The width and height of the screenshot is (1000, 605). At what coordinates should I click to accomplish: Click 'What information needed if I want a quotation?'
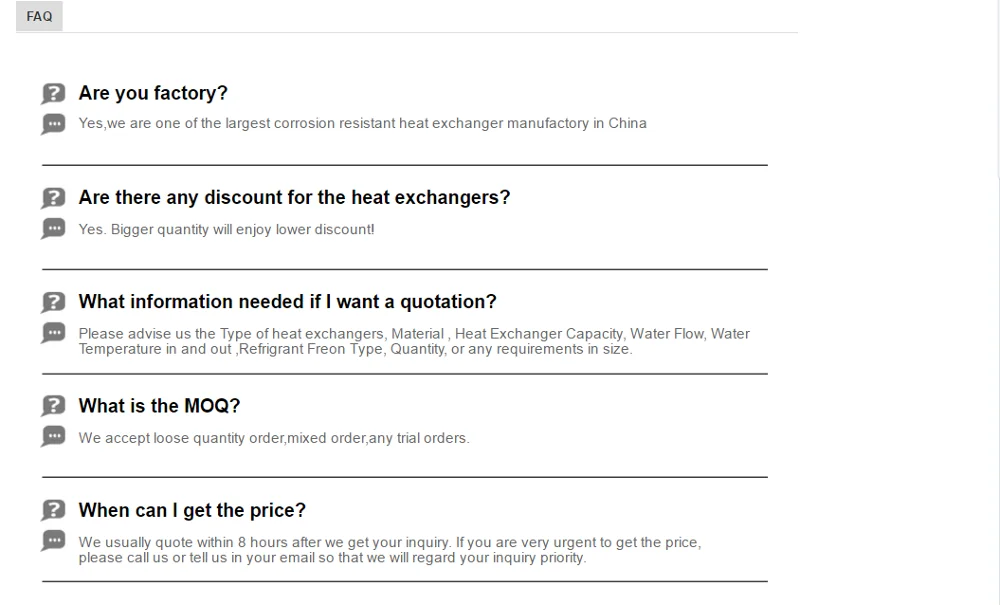287,301
